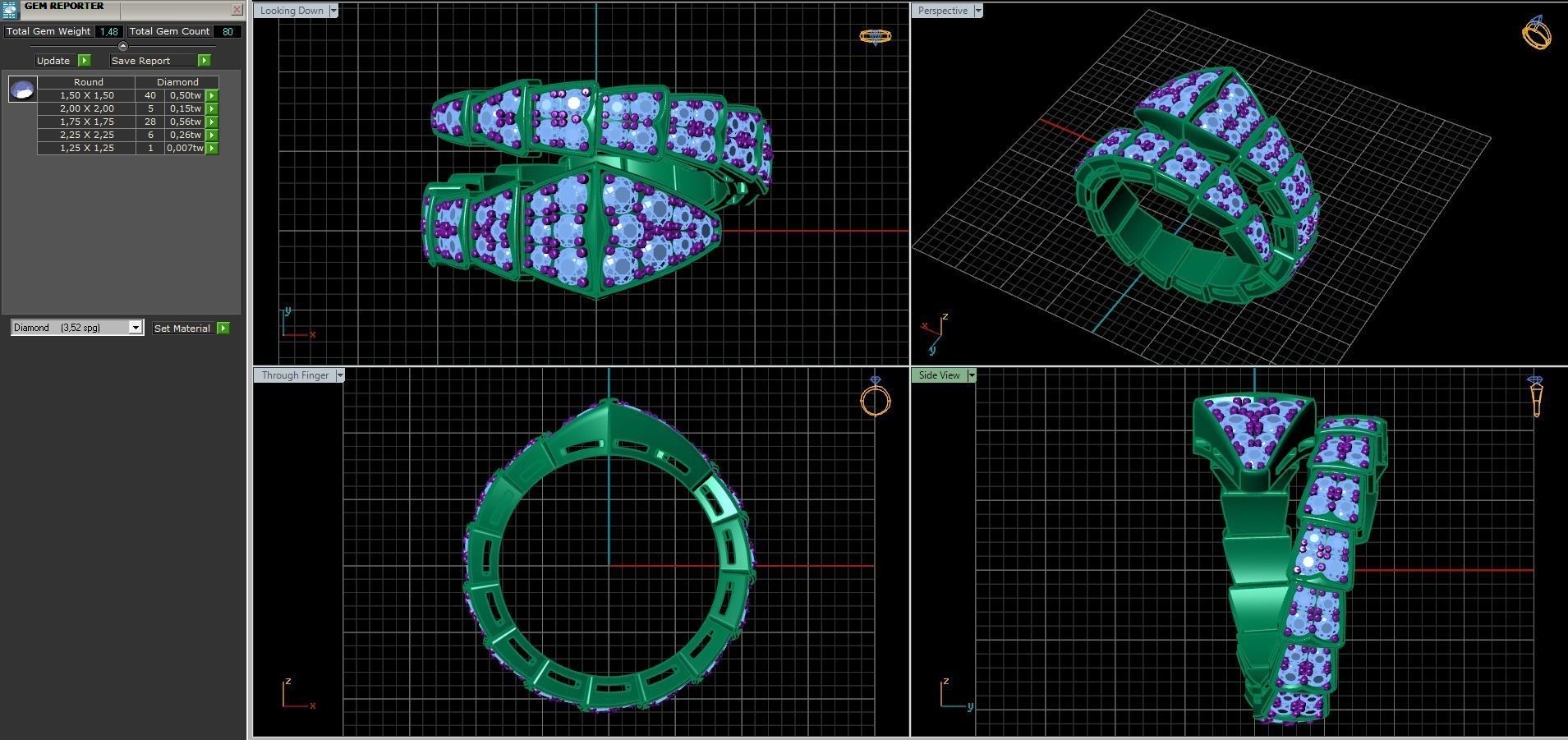Viewport: 1568px width, 740px height.
Task: Click the Total Gem Weight value 1,48
Action: tap(109, 32)
